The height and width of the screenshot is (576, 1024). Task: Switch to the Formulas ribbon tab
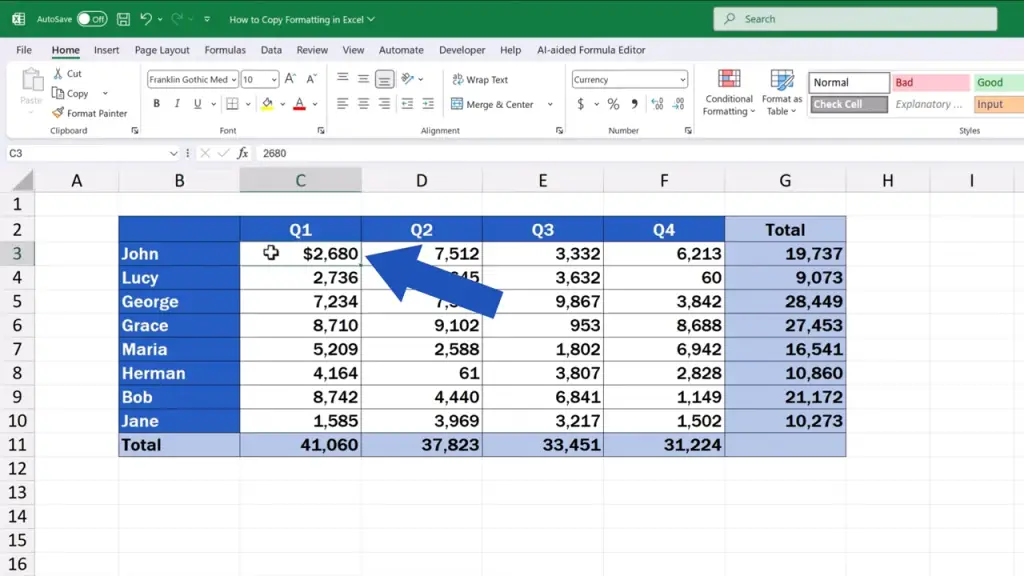(x=225, y=50)
